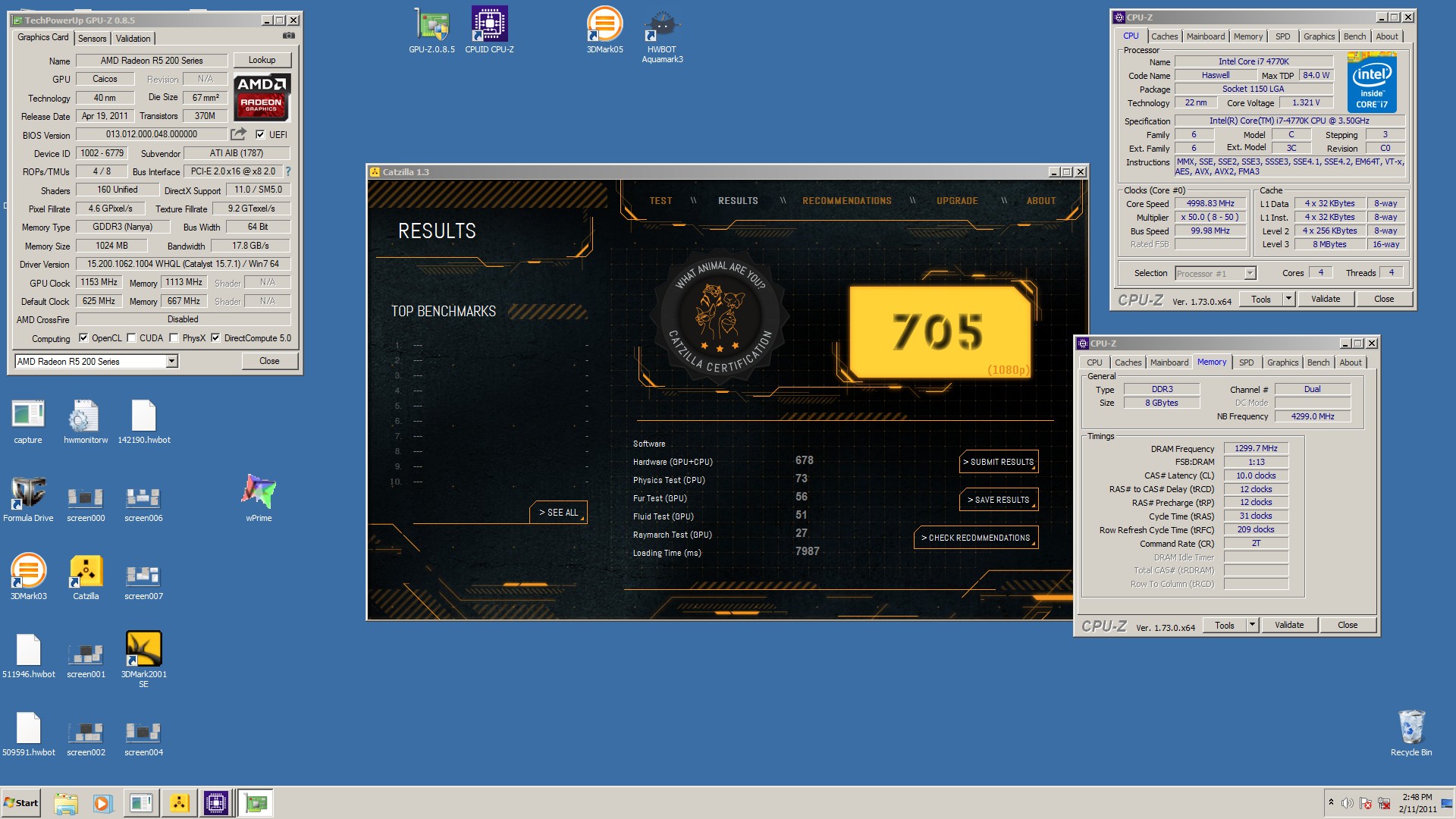The width and height of the screenshot is (1456, 819).
Task: Click the 705 score badge in Catzilla
Action: 940,332
